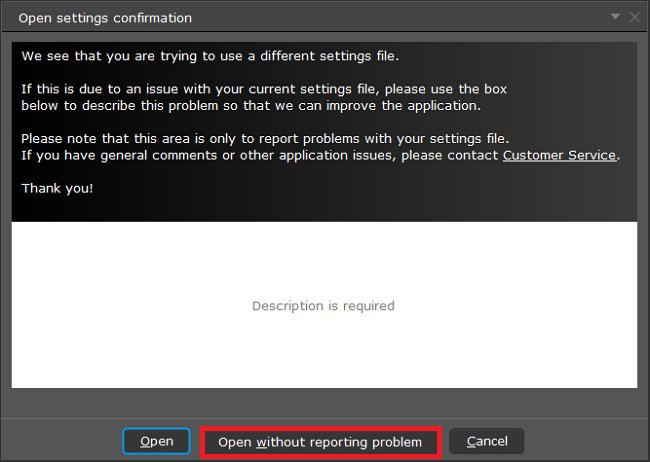Viewport: 650px width, 462px height.
Task: Click the 'Open settings confirmation' title text
Action: [x=105, y=18]
